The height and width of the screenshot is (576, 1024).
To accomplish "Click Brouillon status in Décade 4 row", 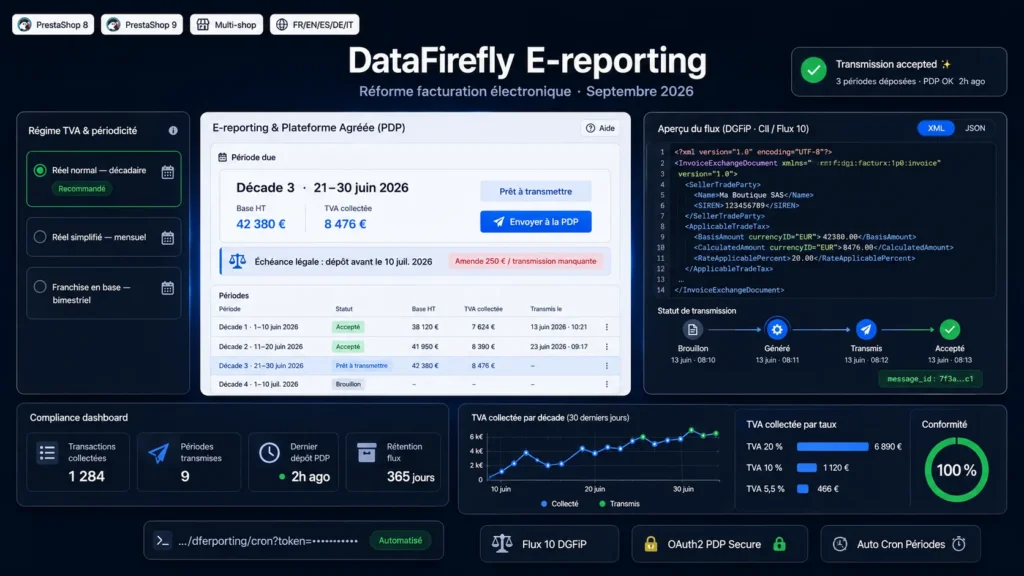I will click(348, 385).
